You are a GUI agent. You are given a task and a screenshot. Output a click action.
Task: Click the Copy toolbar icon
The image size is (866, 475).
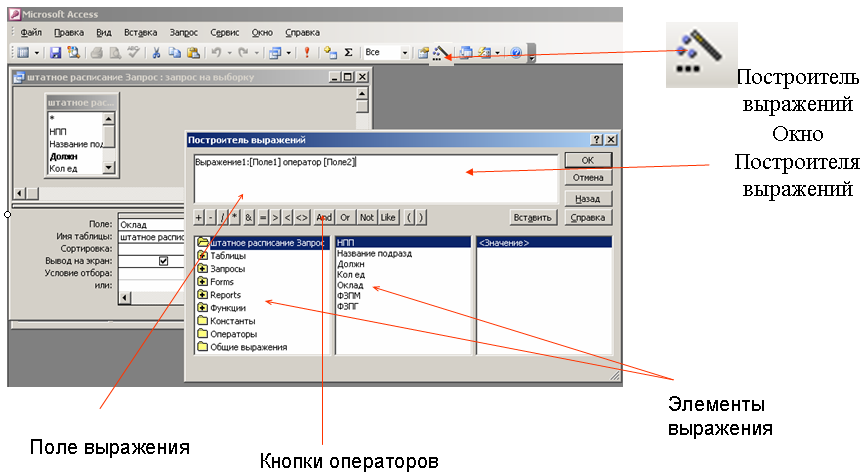click(x=175, y=52)
